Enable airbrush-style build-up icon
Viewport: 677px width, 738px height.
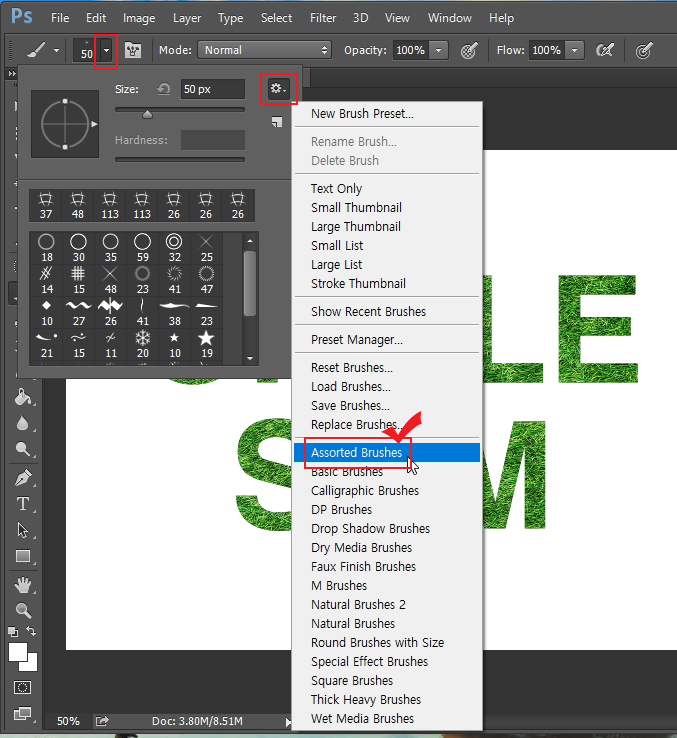pos(605,50)
